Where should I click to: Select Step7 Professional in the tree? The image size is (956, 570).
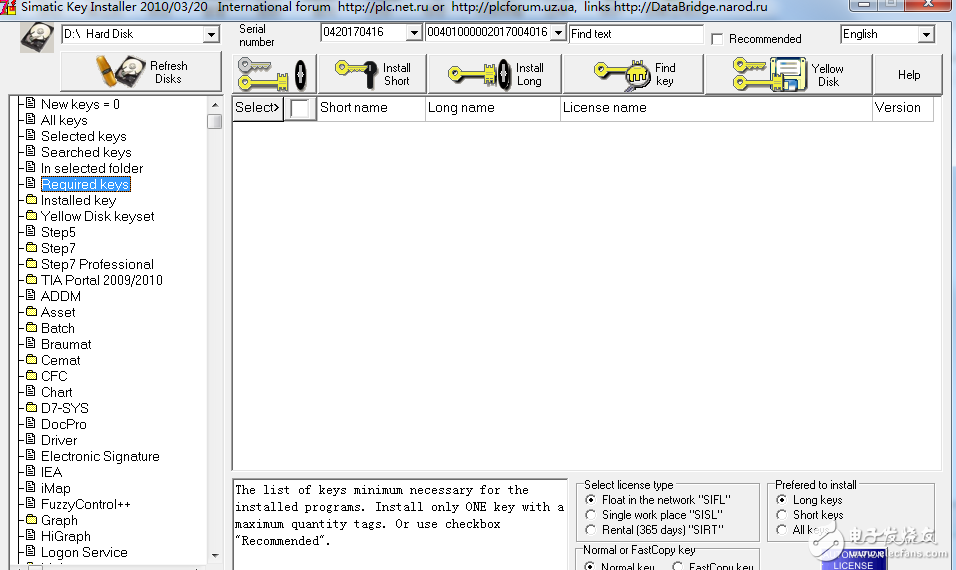(97, 264)
